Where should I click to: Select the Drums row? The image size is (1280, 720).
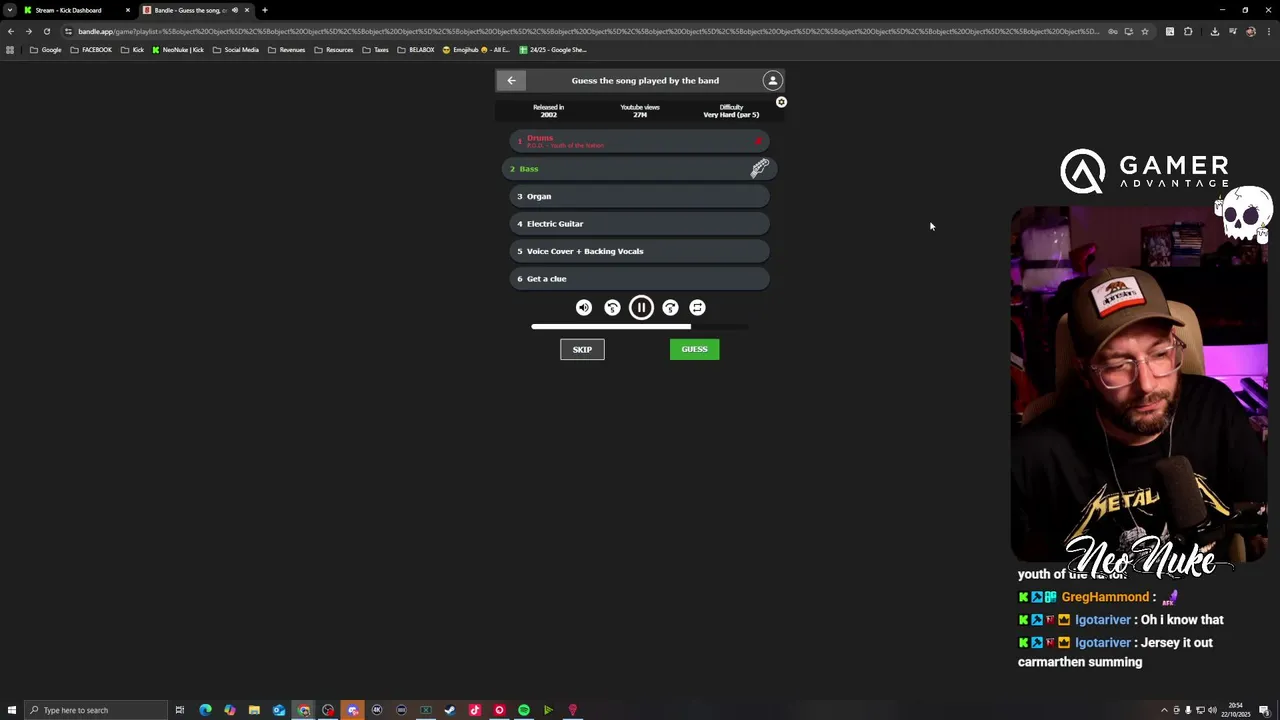[x=640, y=141]
